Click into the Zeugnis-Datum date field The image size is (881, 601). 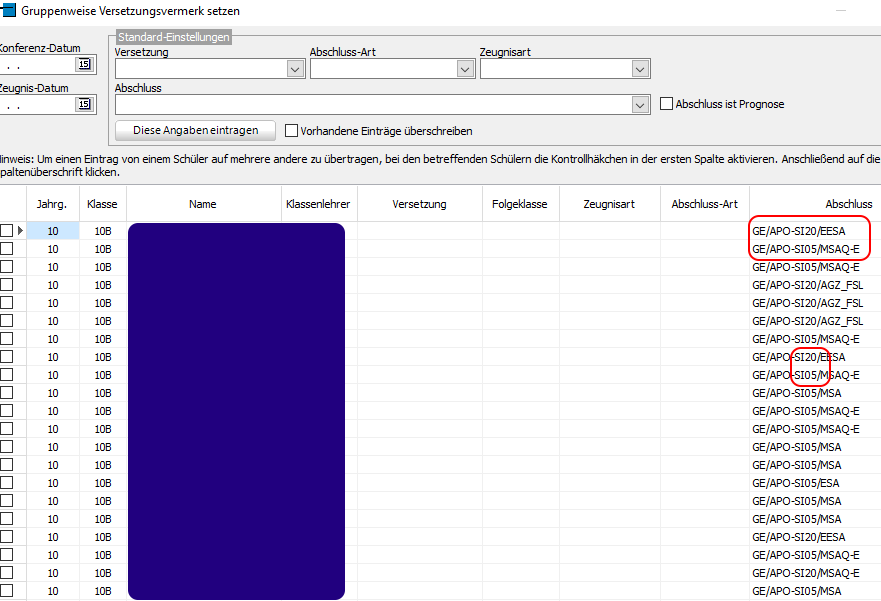point(36,105)
